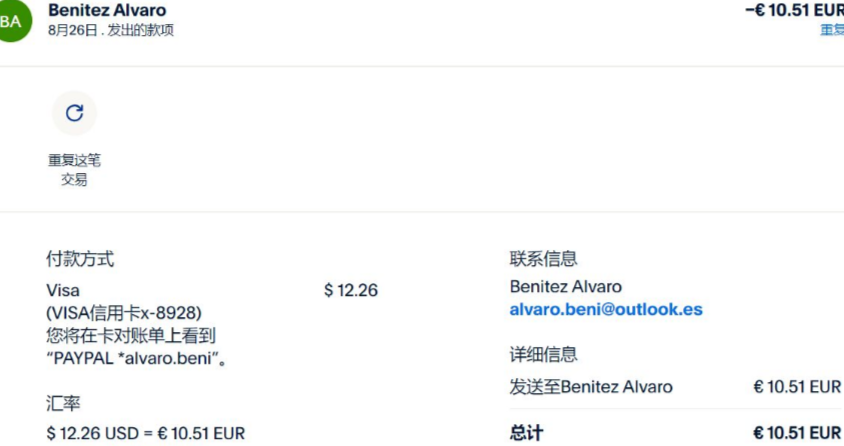Click the PAYPAL *alvaro.beni statement text
This screenshot has height=446, width=844.
pos(136,358)
